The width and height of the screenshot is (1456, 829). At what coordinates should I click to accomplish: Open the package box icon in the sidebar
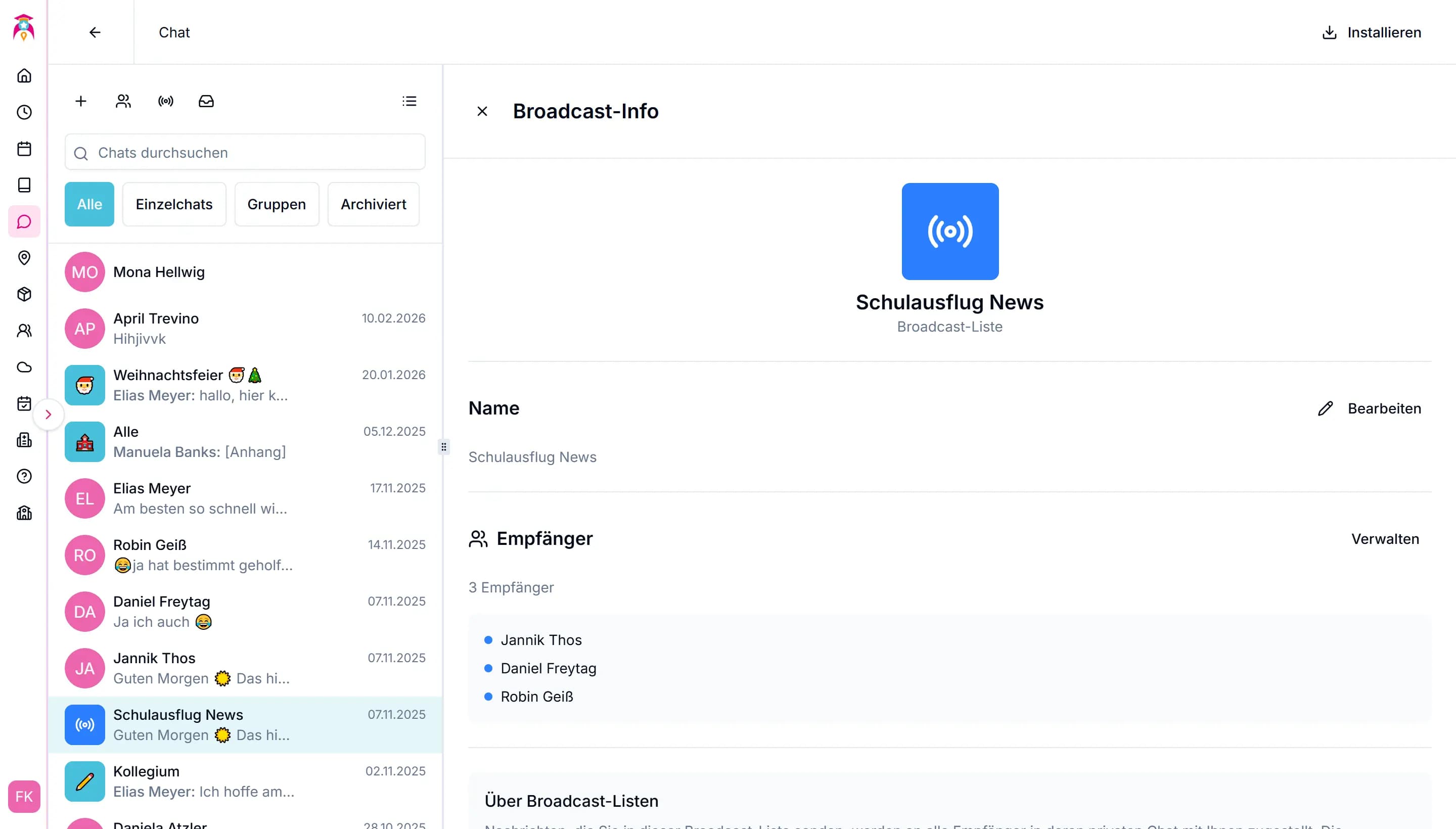pyautogui.click(x=24, y=294)
